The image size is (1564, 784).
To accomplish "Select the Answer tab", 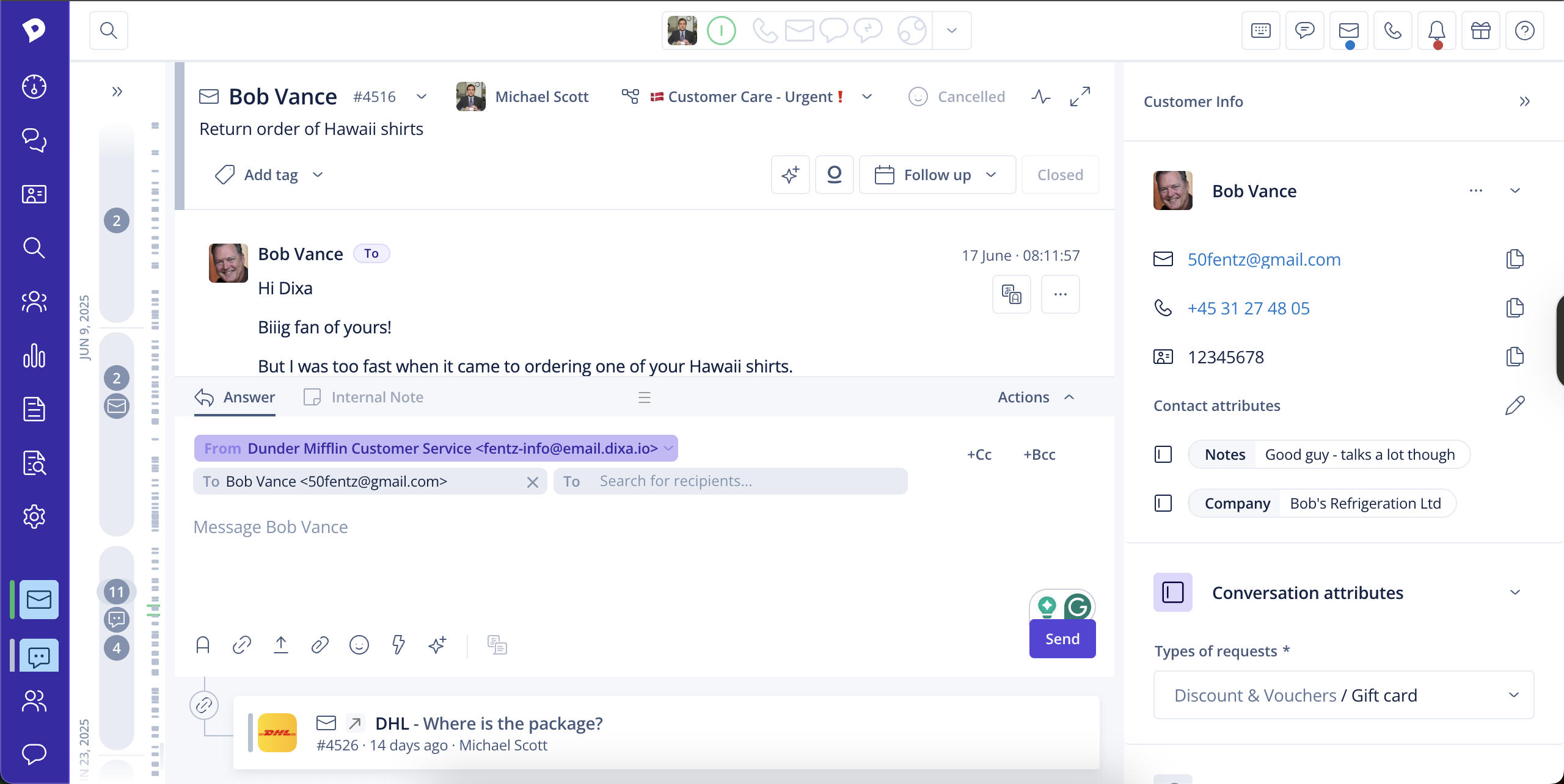I will [235, 397].
